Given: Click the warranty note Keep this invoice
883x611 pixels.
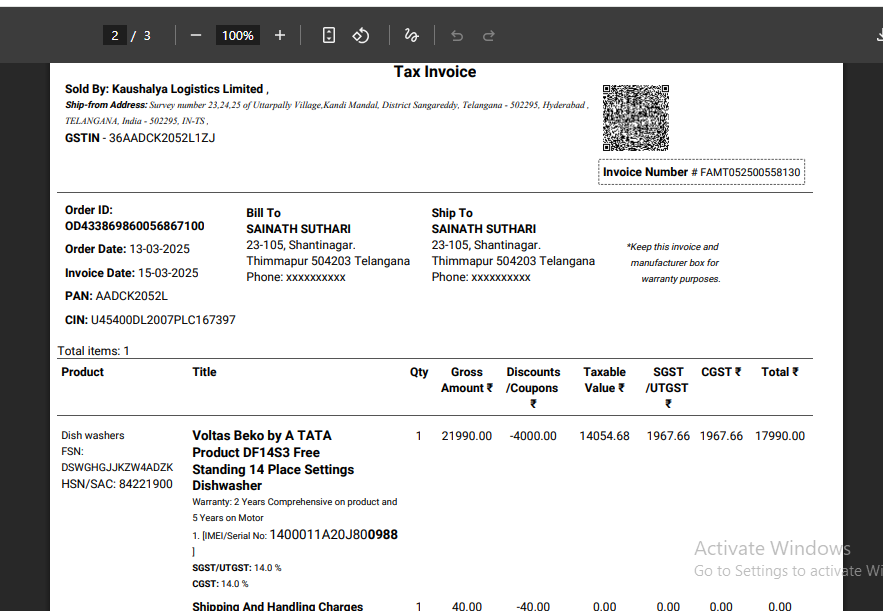Looking at the screenshot, I should pyautogui.click(x=673, y=262).
